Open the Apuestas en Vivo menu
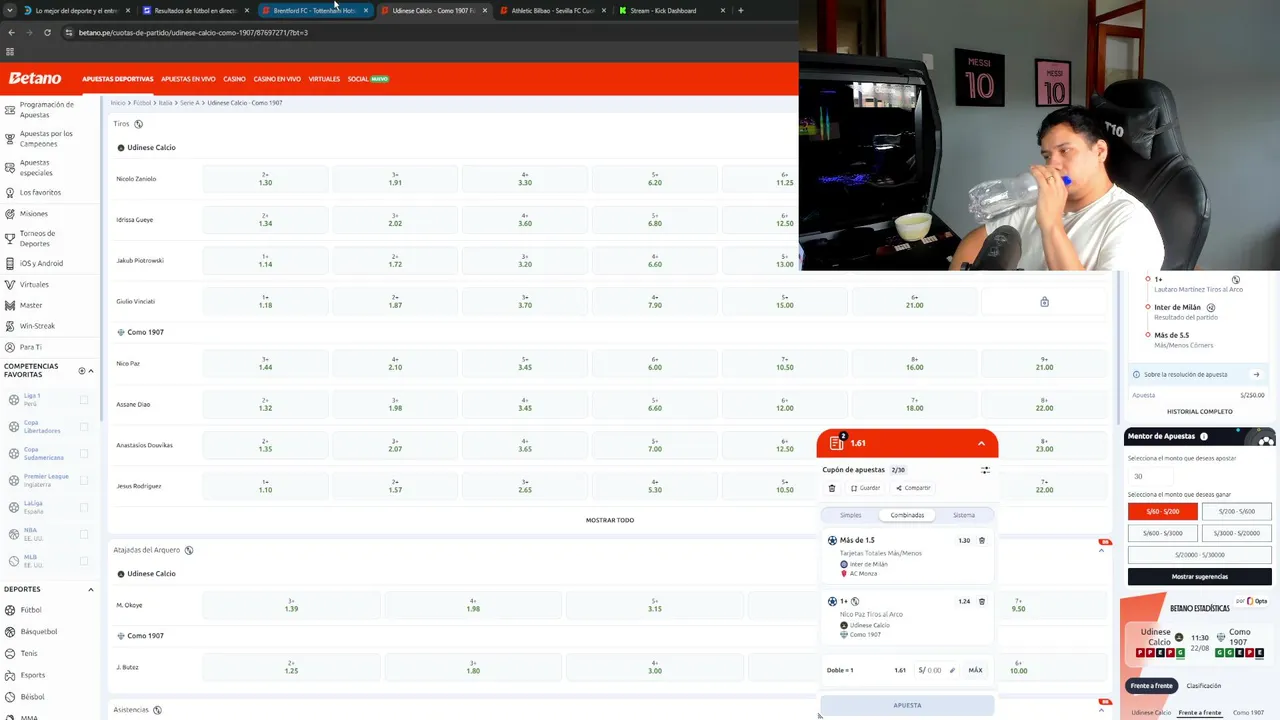Viewport: 1280px width, 720px height. tap(188, 79)
